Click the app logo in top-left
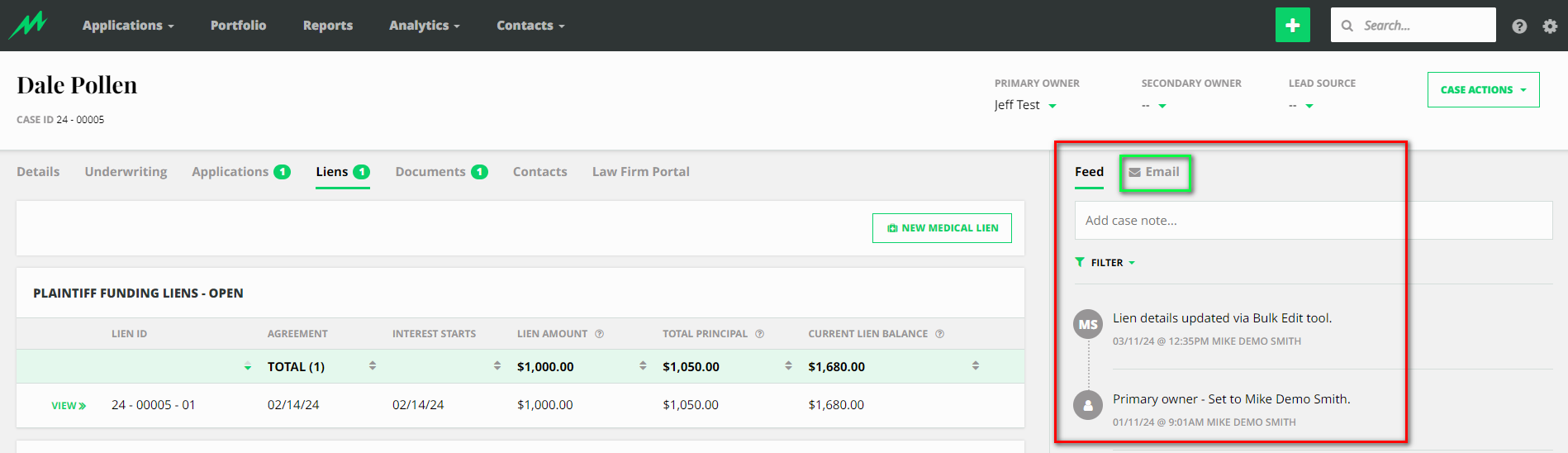 [28, 26]
